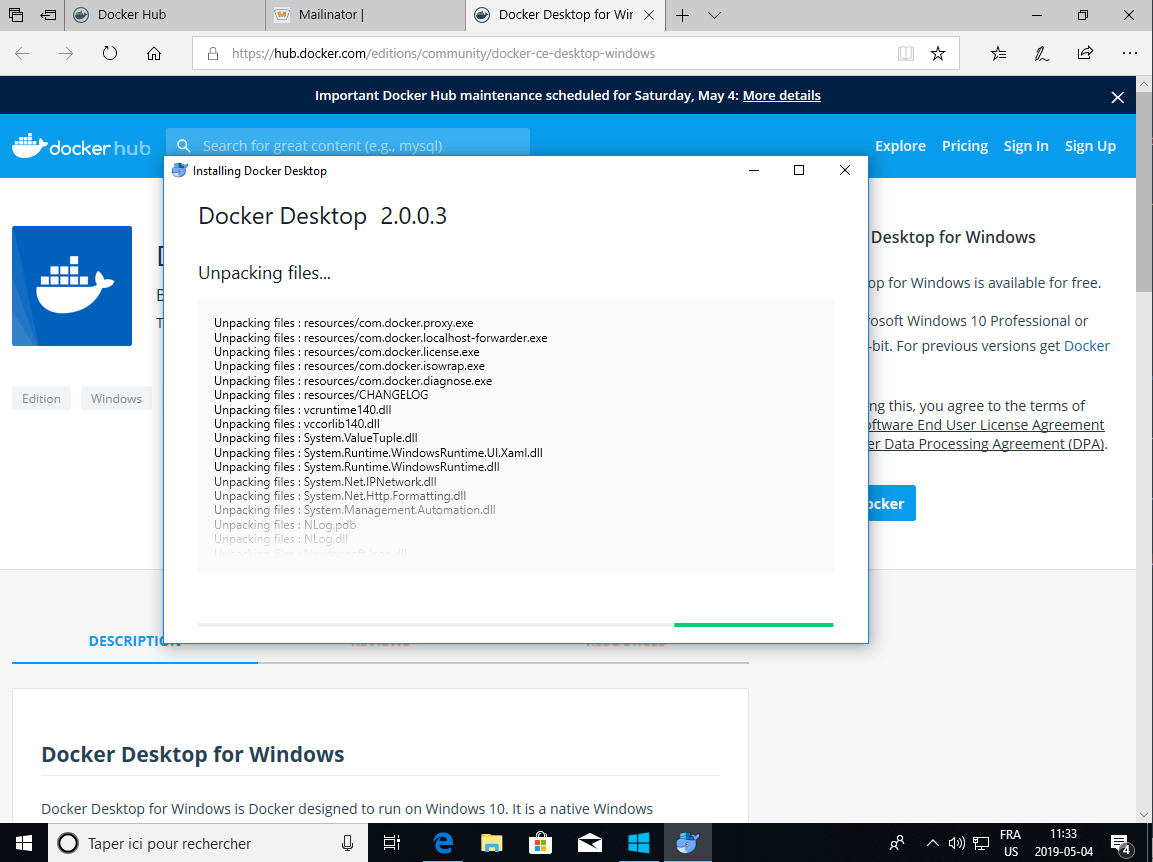Open the Explore menu item

click(900, 146)
